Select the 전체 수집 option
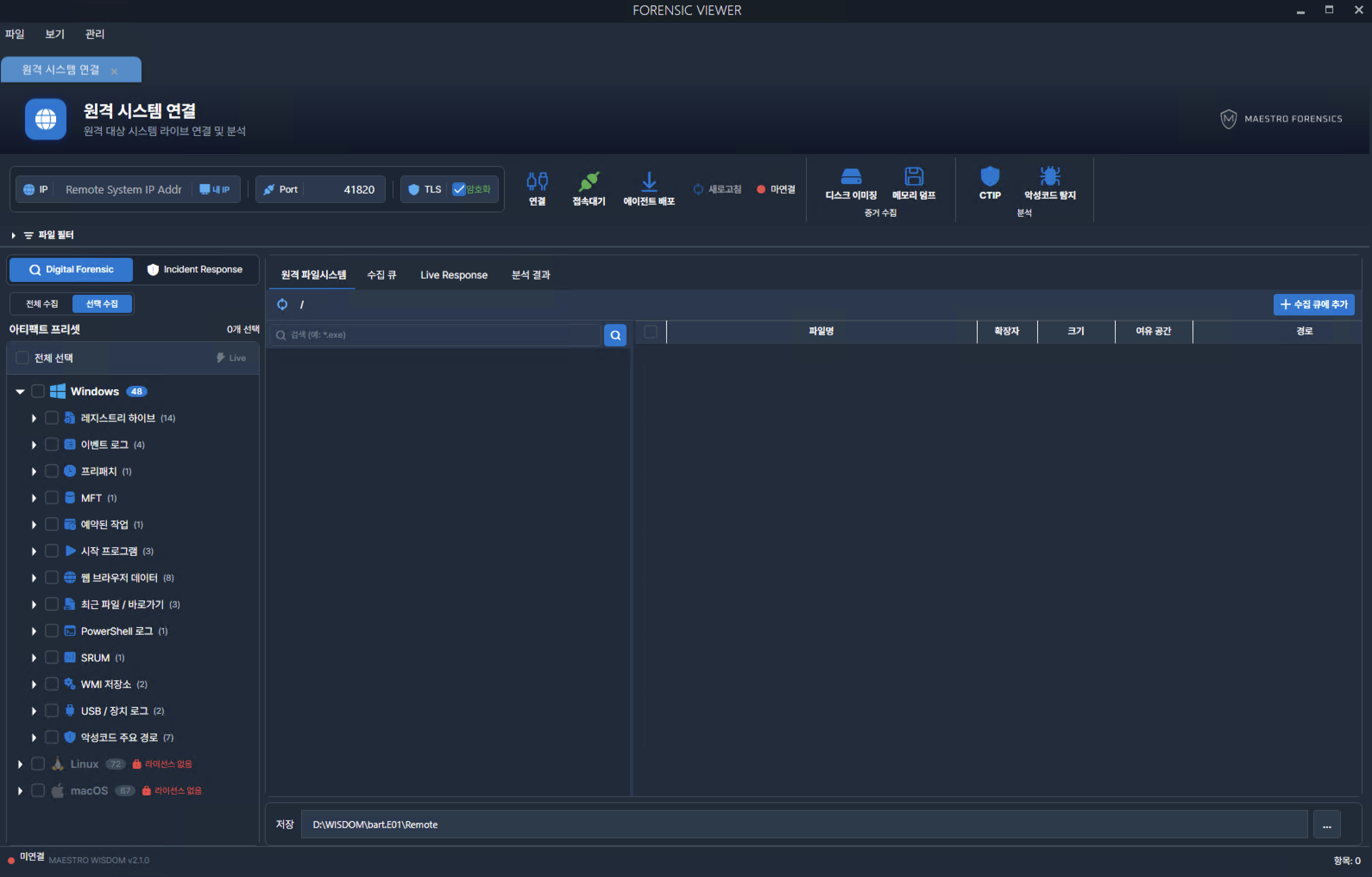 click(x=41, y=304)
